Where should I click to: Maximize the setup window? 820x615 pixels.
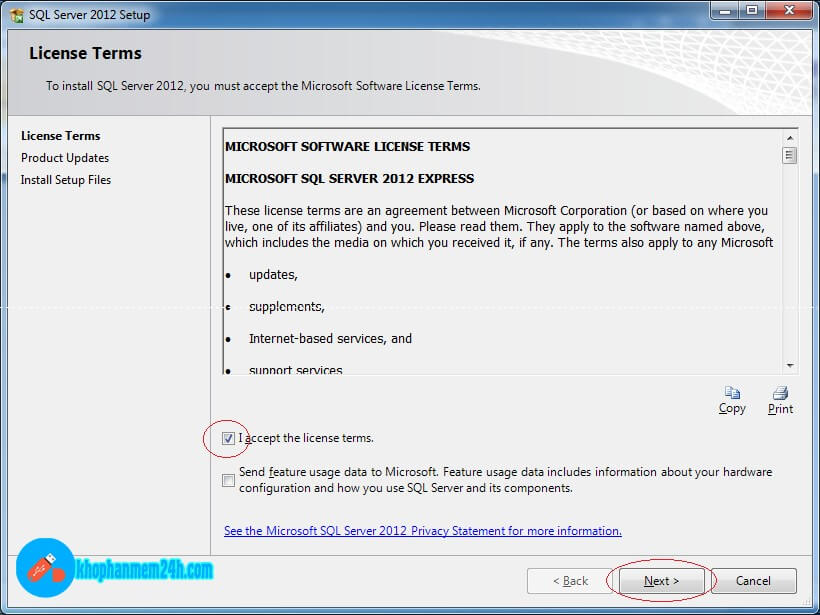click(x=751, y=10)
